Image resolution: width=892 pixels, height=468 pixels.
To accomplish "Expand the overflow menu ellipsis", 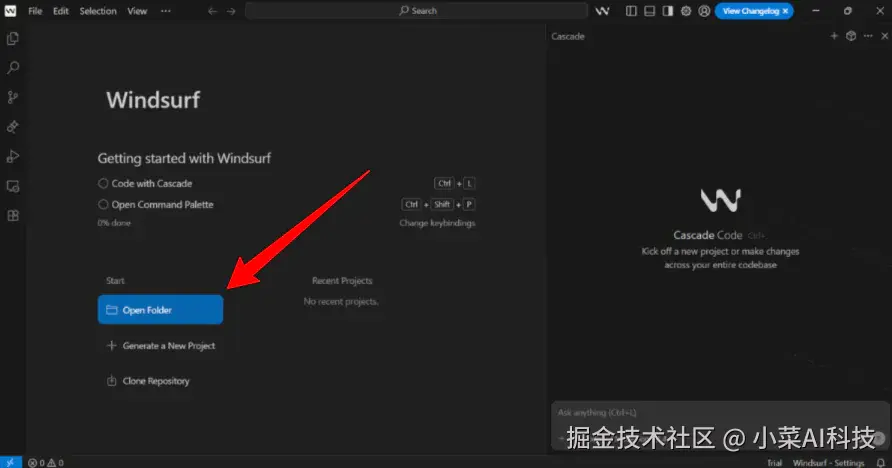I will [166, 11].
